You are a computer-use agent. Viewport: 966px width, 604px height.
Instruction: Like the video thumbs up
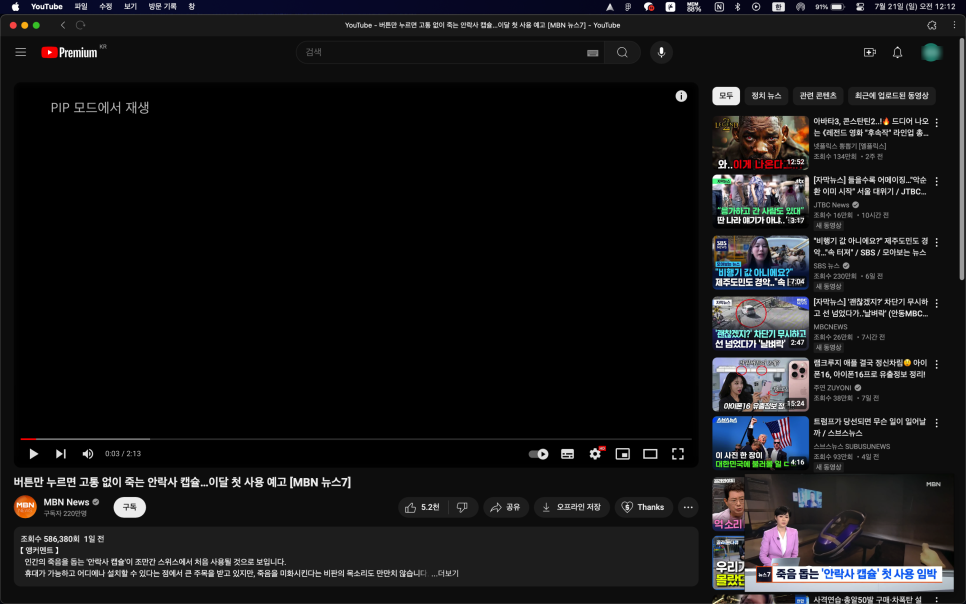click(423, 507)
